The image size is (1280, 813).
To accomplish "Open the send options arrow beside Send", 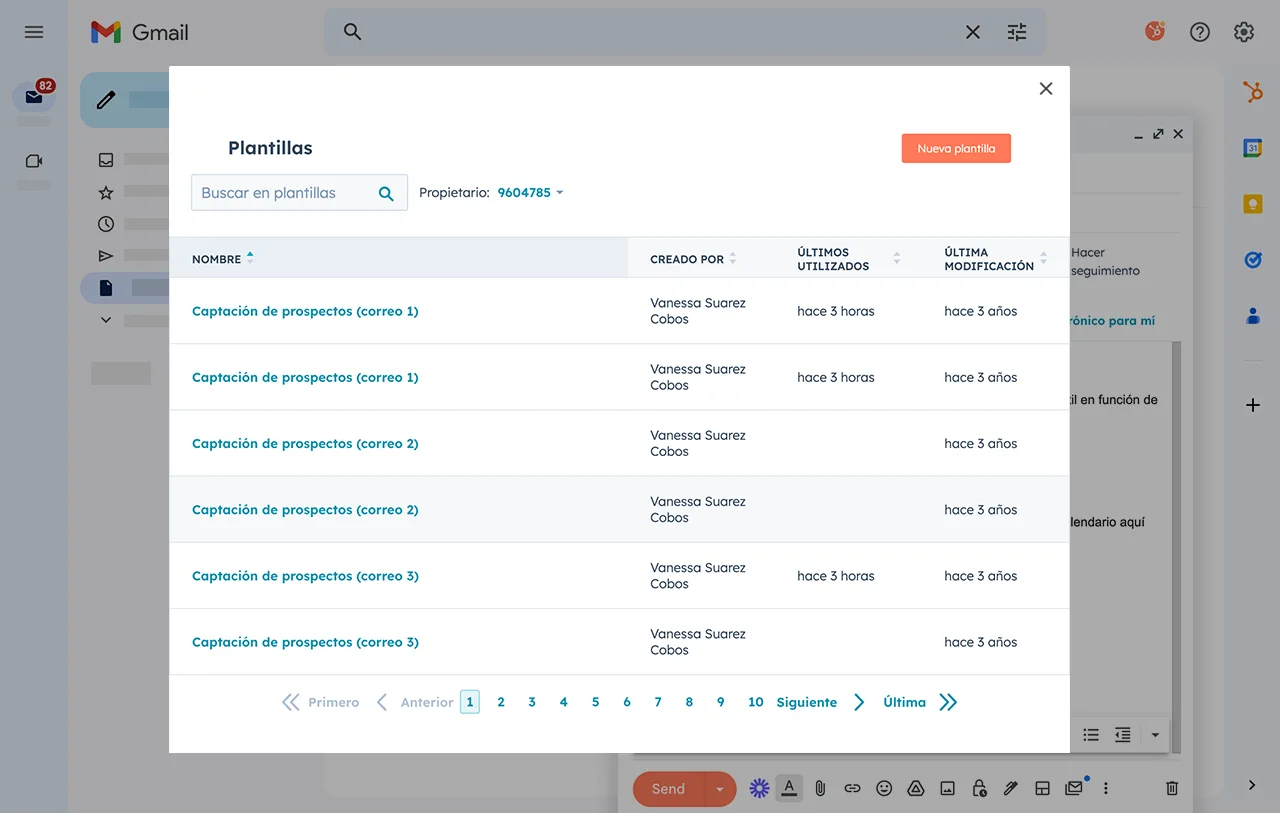I will [720, 789].
